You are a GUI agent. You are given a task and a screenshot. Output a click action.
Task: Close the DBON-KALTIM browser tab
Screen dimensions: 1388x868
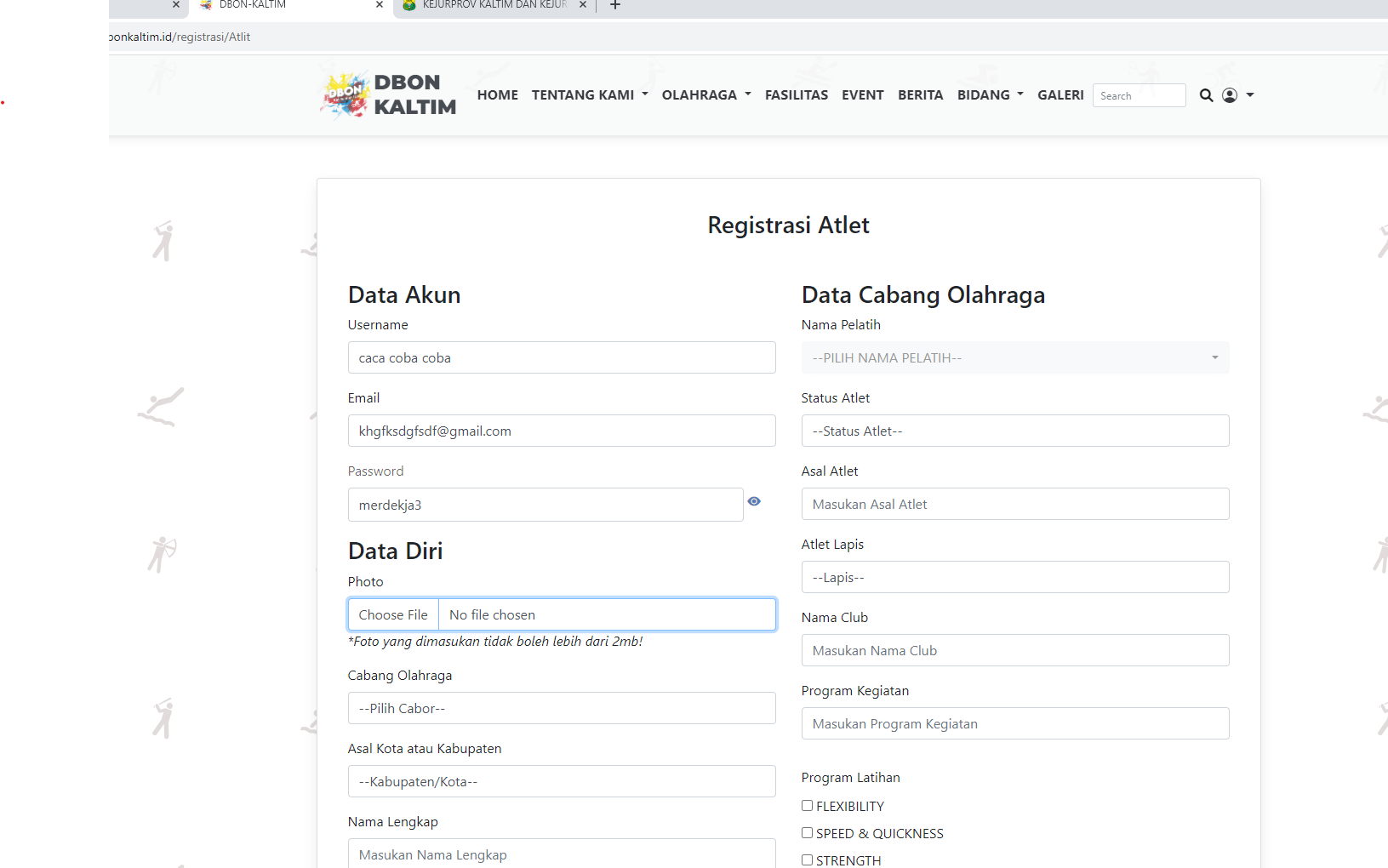[x=380, y=5]
